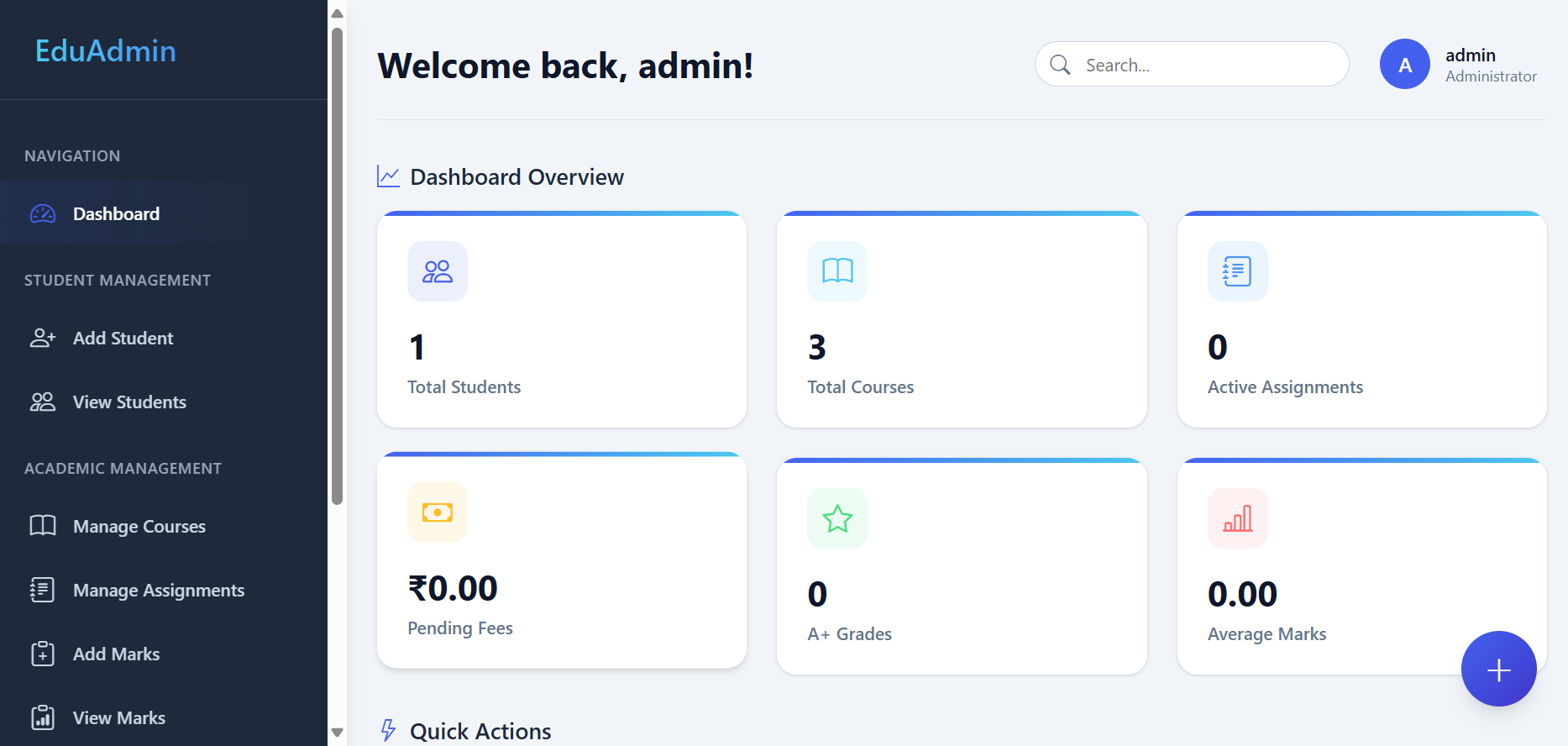
Task: Click the search magnifier icon
Action: coord(1060,65)
